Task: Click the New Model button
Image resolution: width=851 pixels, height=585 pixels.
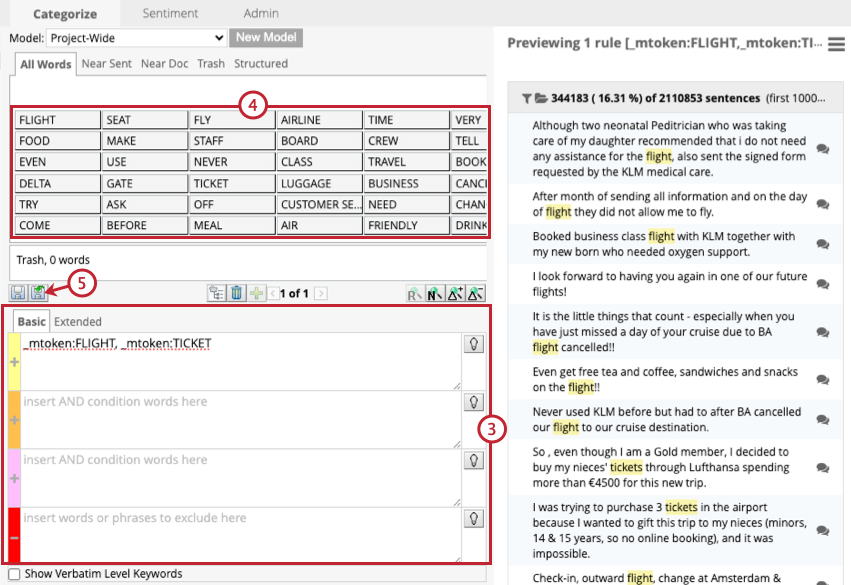Action: click(x=266, y=37)
